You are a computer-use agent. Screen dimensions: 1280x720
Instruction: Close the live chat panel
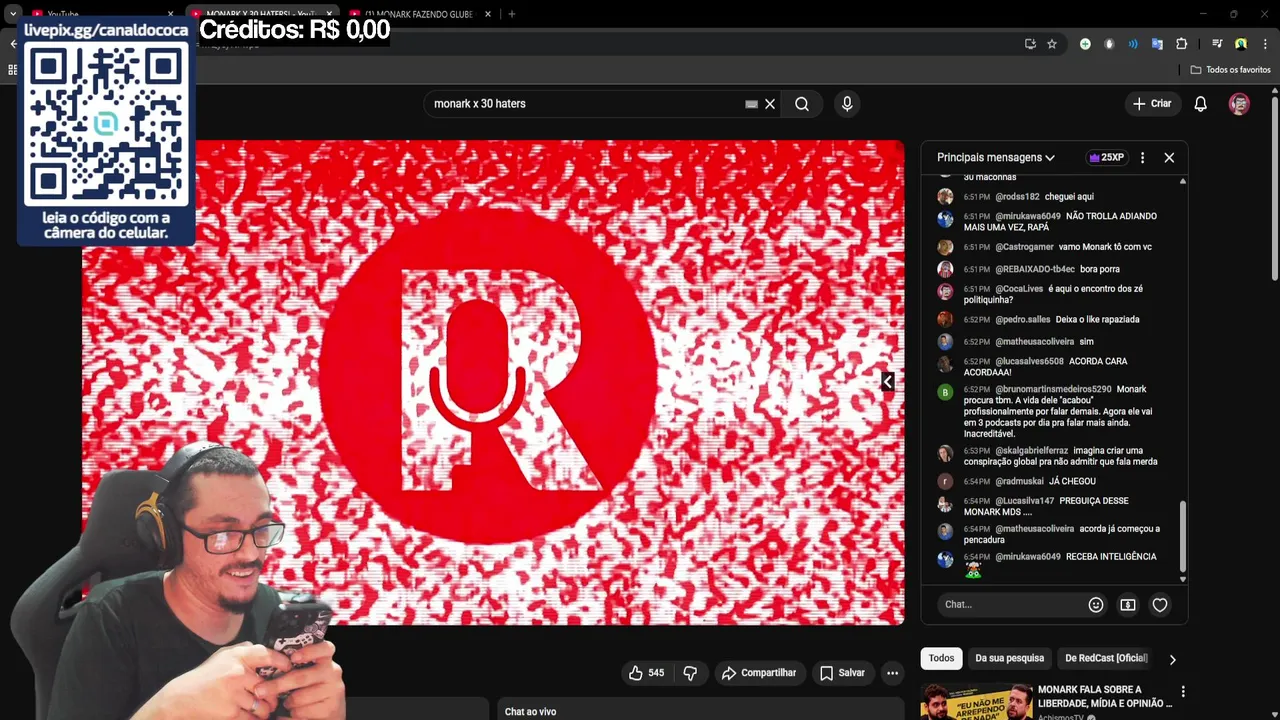pyautogui.click(x=1169, y=158)
